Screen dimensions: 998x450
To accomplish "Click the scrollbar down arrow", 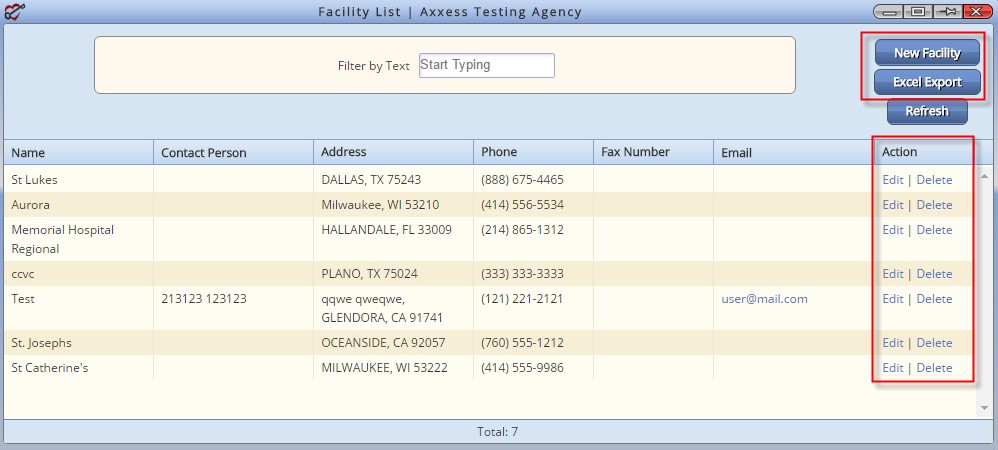I will 984,407.
